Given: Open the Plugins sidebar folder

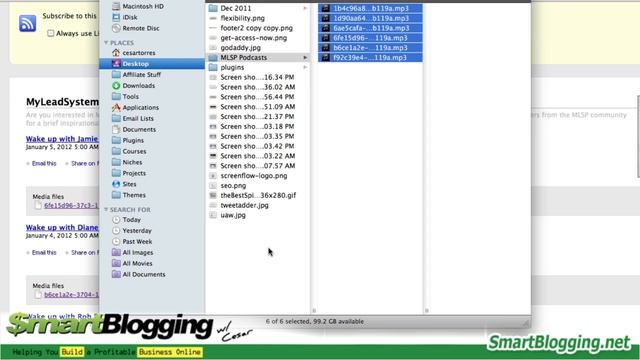Looking at the screenshot, I should click(x=133, y=140).
